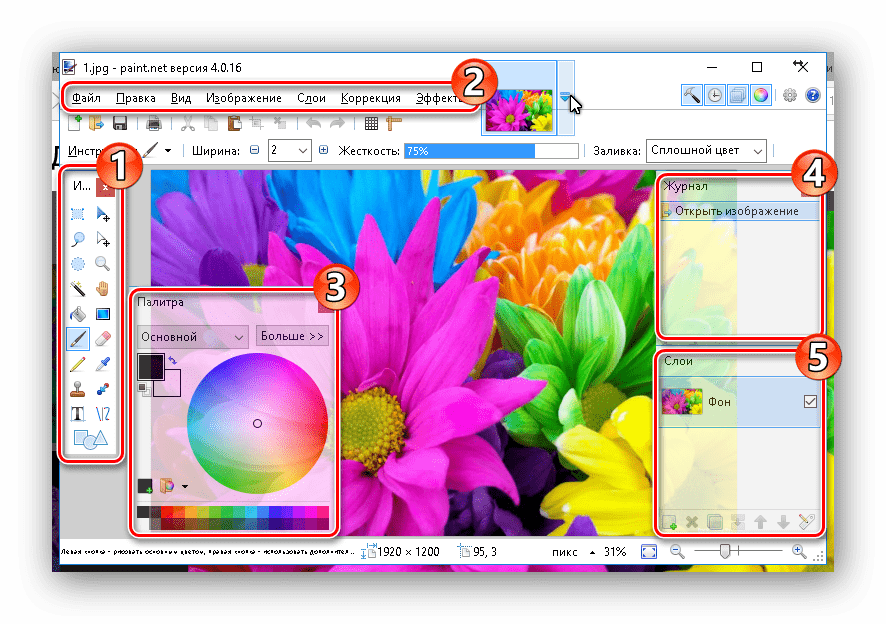Select the Magic Wand tool
This screenshot has width=886, height=624.
[x=78, y=289]
